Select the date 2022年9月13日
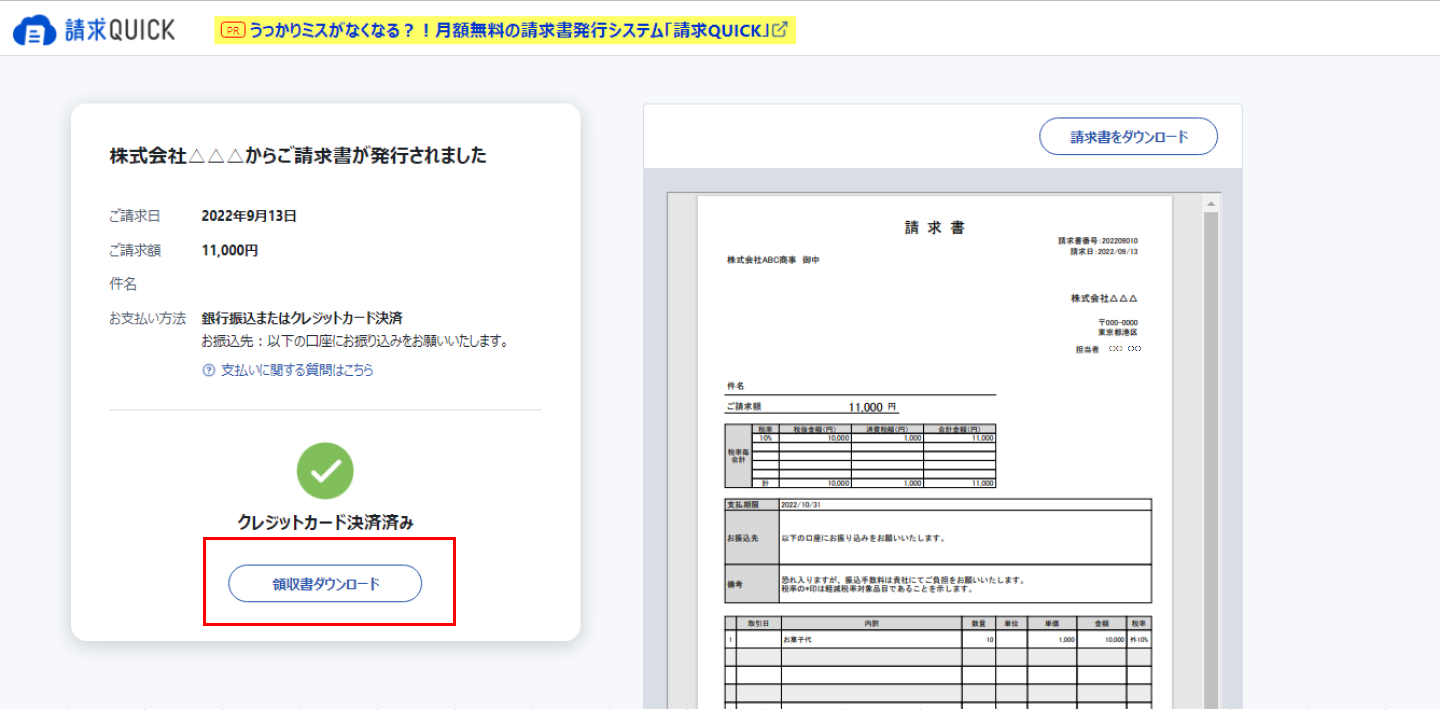 pyautogui.click(x=249, y=216)
